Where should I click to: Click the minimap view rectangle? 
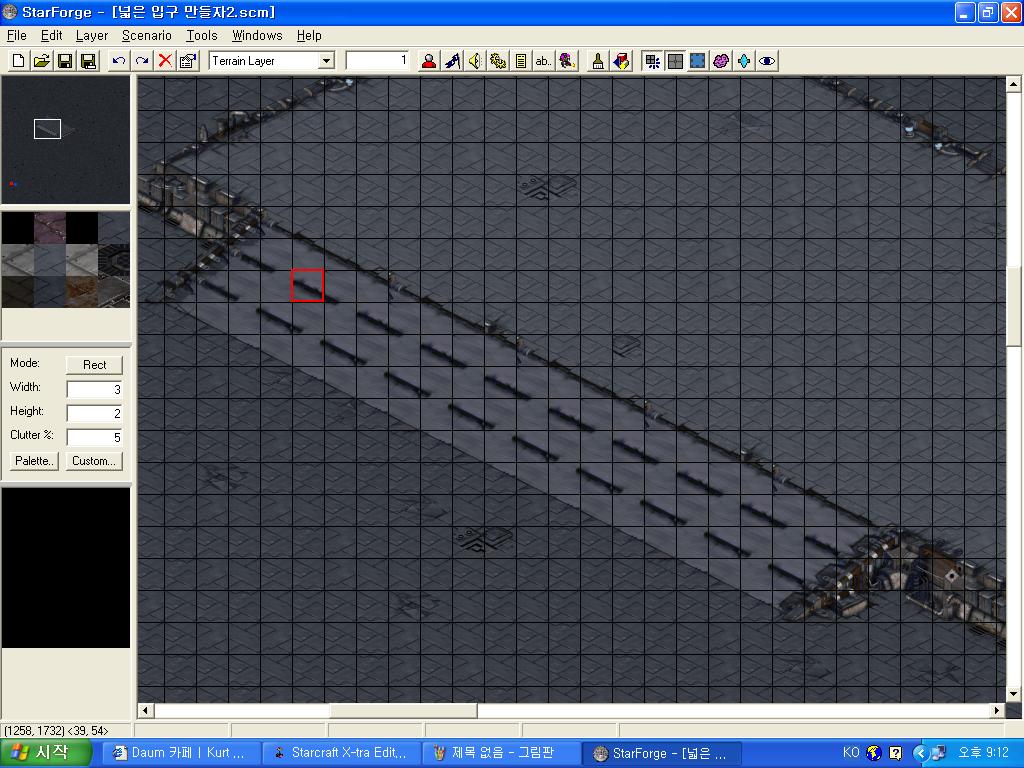click(x=48, y=129)
